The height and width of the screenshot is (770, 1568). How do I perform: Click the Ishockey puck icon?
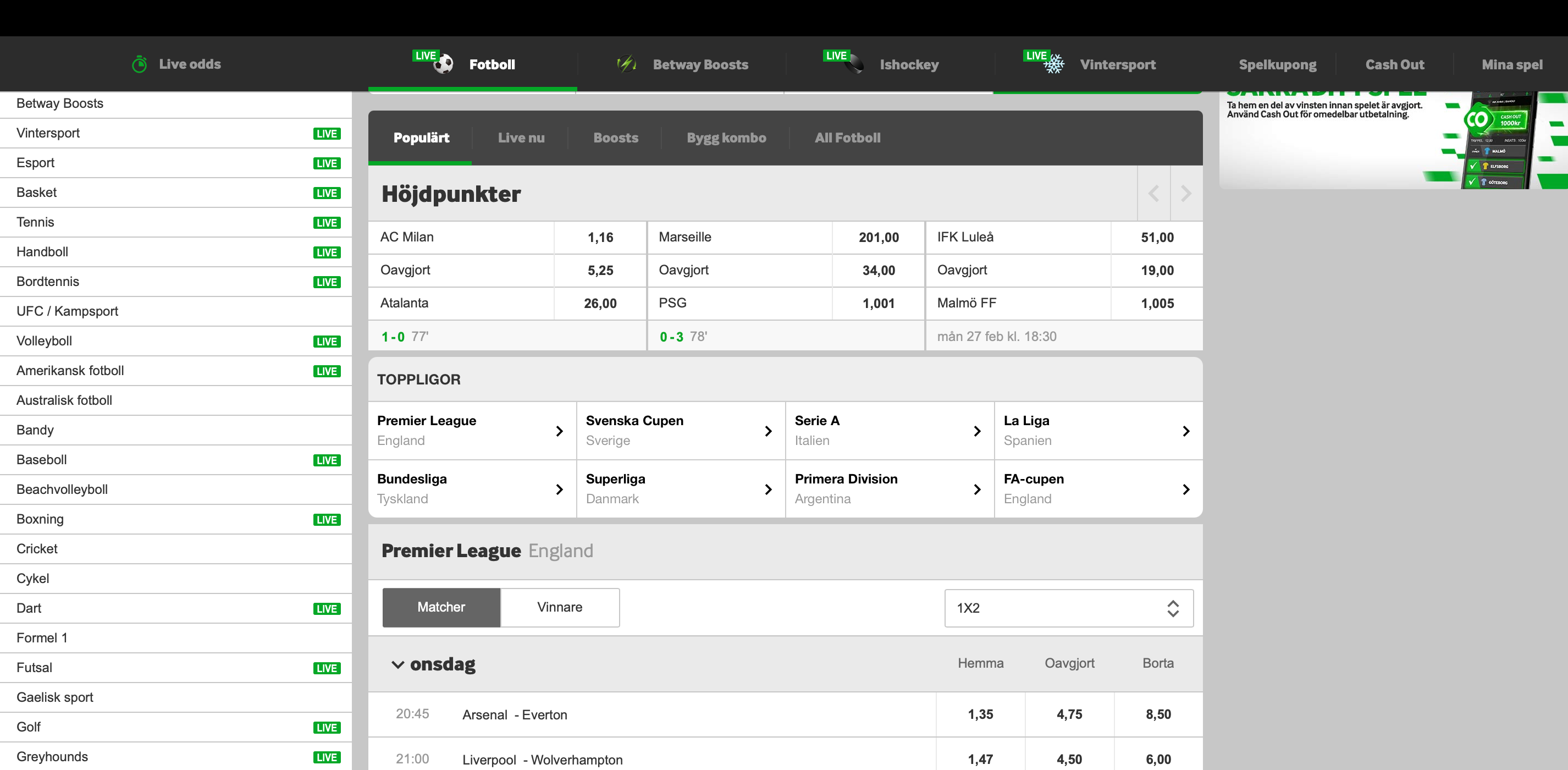[854, 63]
